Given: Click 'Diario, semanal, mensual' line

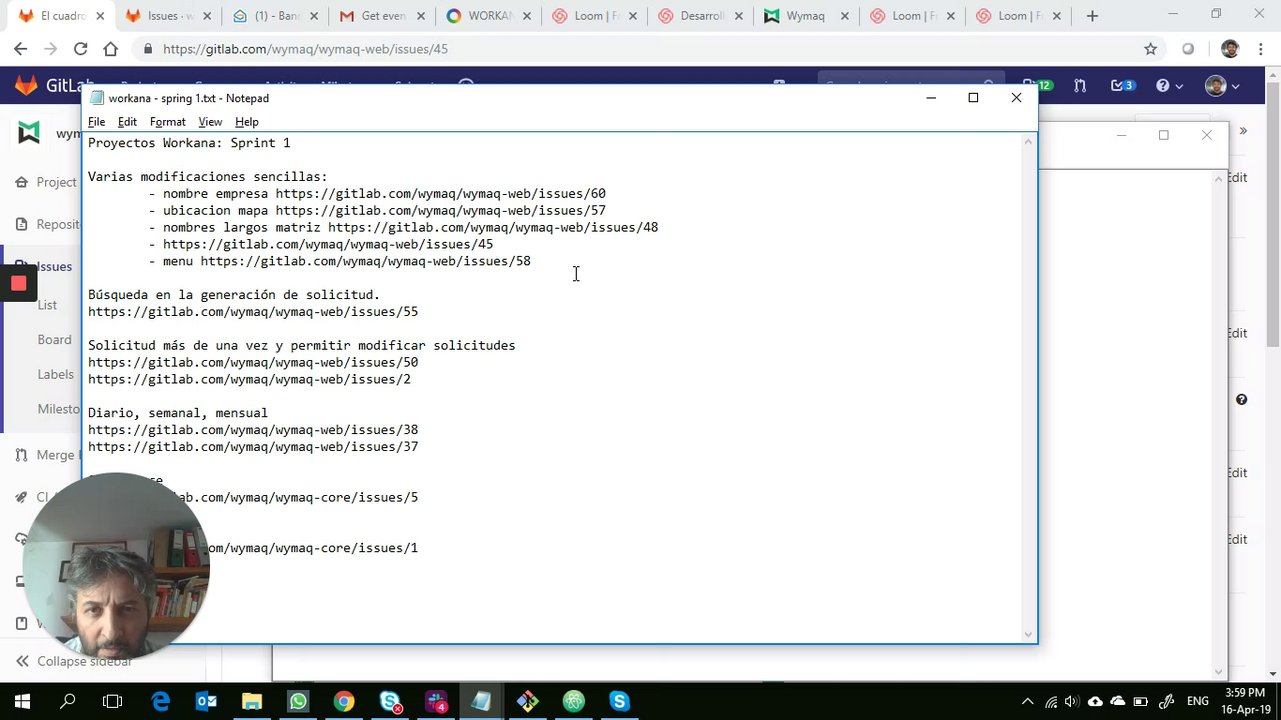Looking at the screenshot, I should coord(178,413).
